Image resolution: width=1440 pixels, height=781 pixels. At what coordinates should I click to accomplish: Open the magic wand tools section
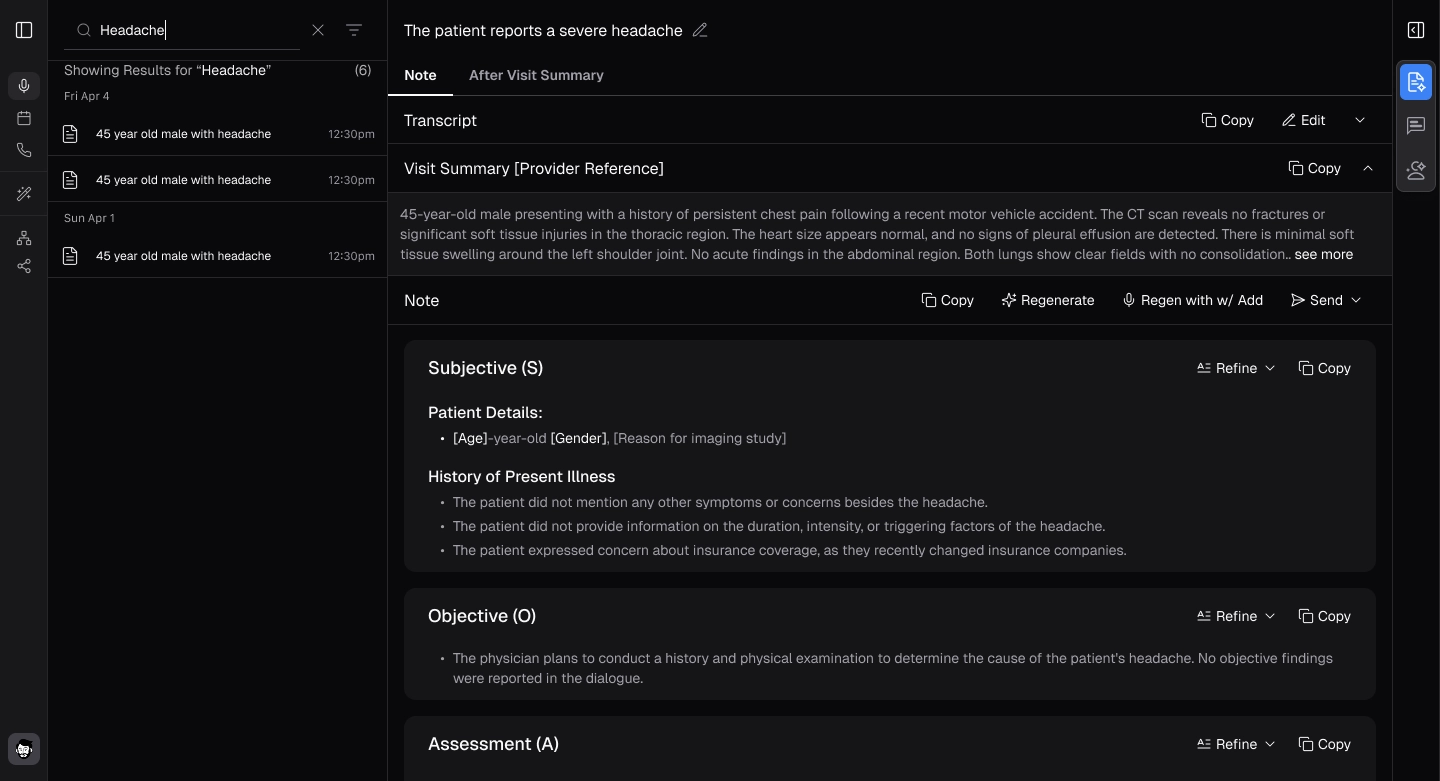tap(24, 194)
